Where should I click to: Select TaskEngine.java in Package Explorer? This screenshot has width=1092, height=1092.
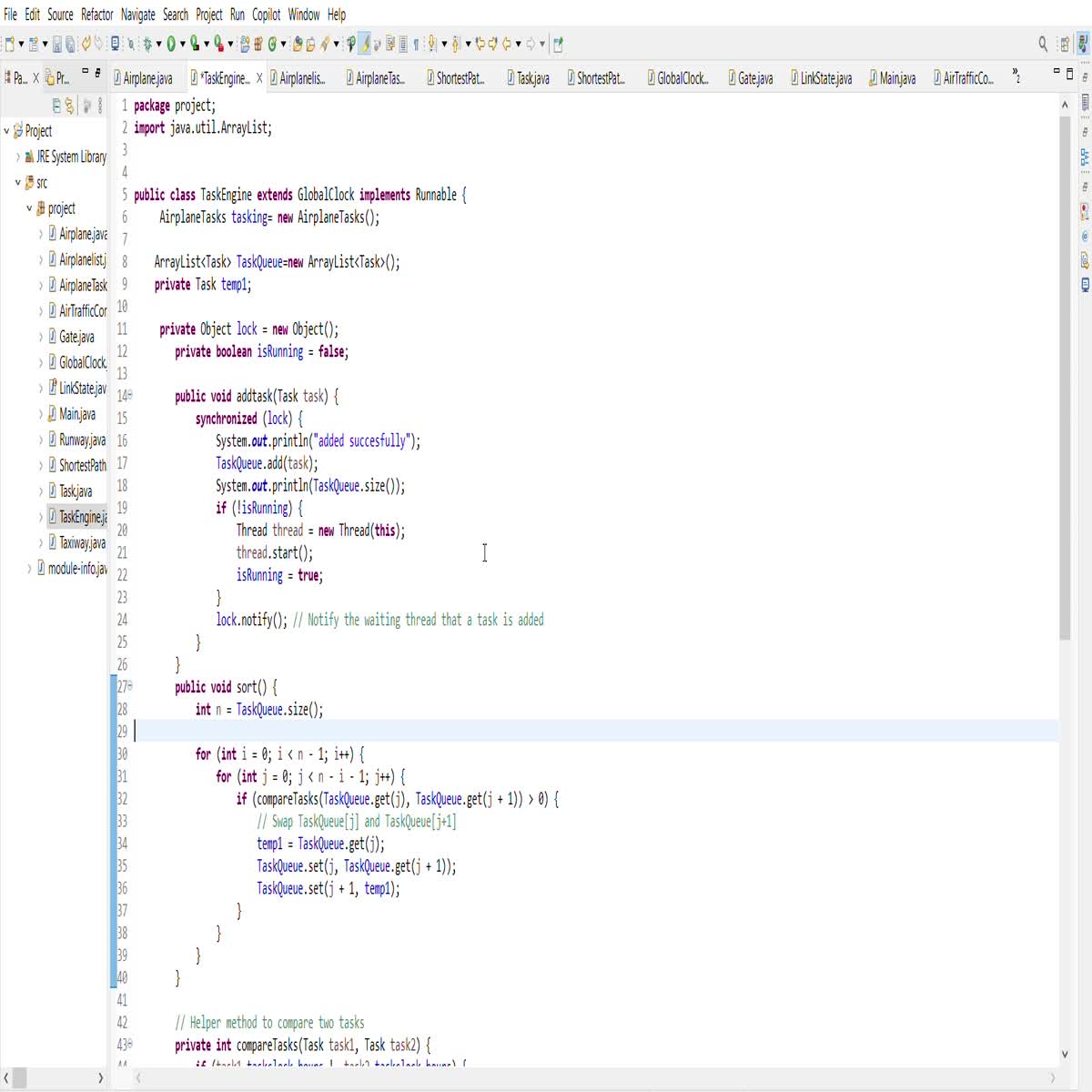82,517
